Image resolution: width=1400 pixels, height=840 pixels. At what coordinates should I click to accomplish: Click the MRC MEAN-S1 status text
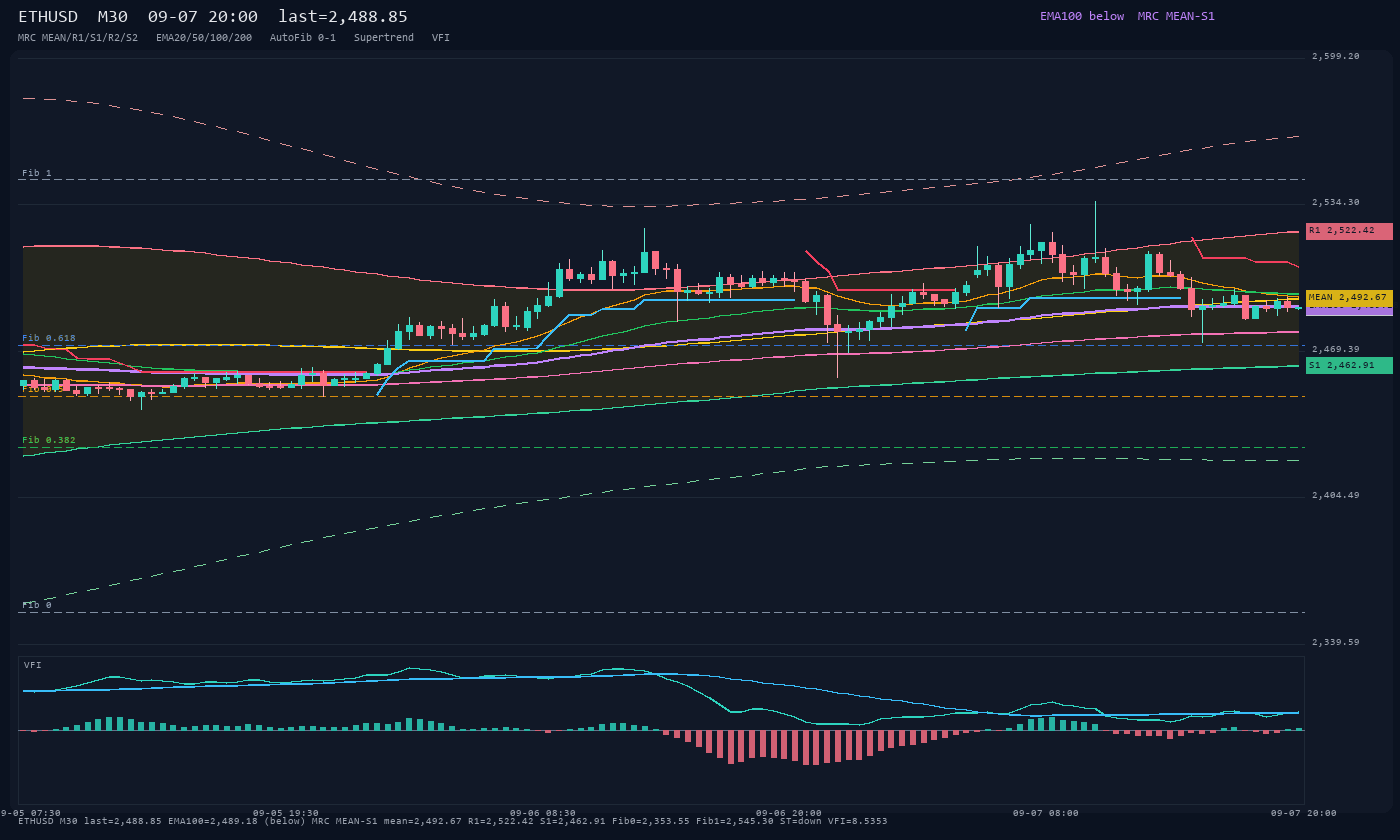pos(1176,16)
